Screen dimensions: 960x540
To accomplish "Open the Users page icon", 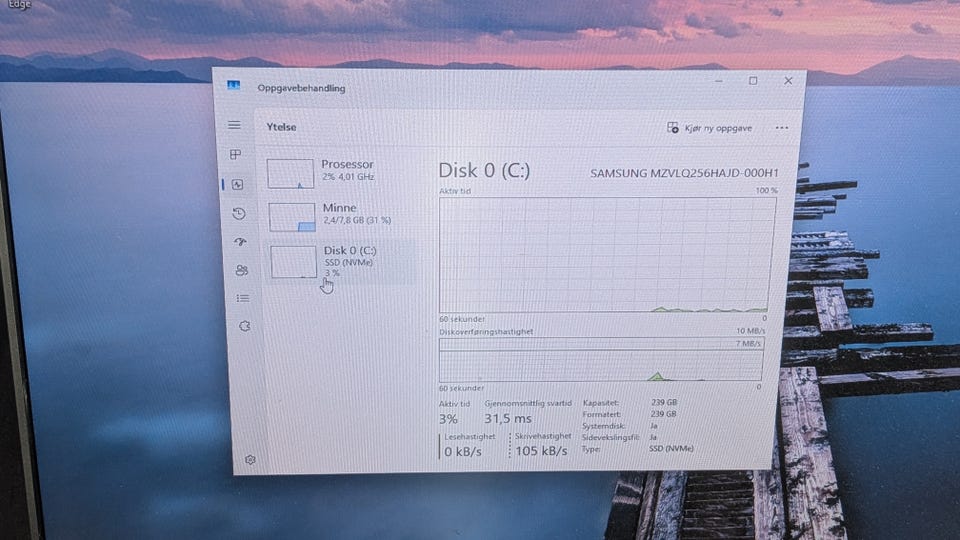I will (x=241, y=270).
